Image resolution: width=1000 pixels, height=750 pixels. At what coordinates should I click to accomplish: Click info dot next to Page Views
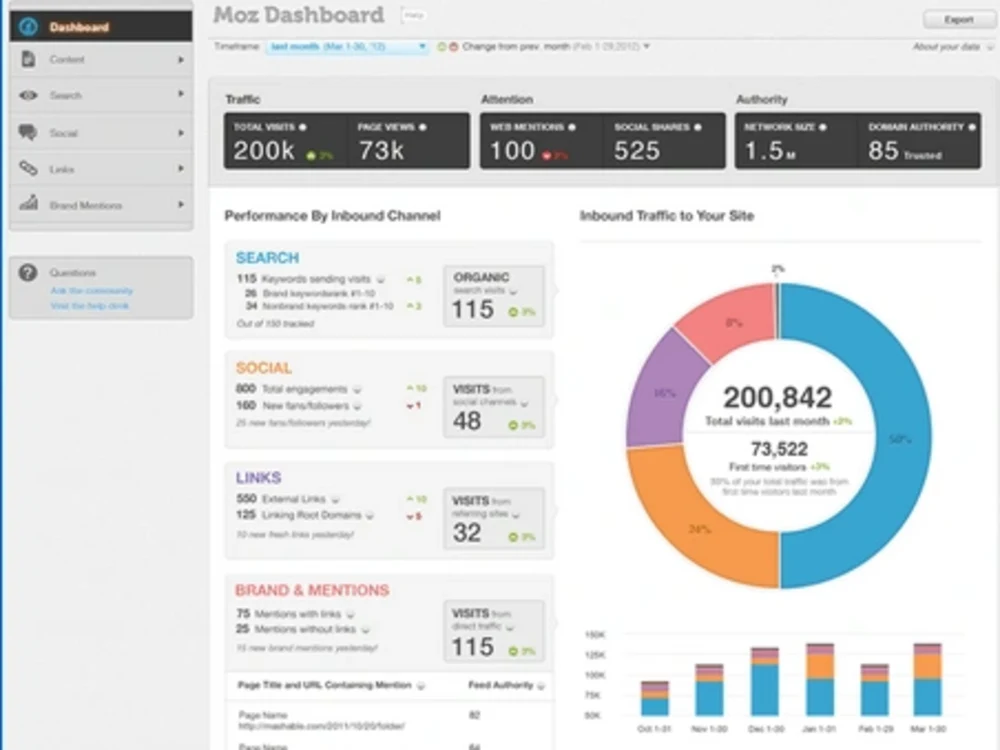(422, 128)
